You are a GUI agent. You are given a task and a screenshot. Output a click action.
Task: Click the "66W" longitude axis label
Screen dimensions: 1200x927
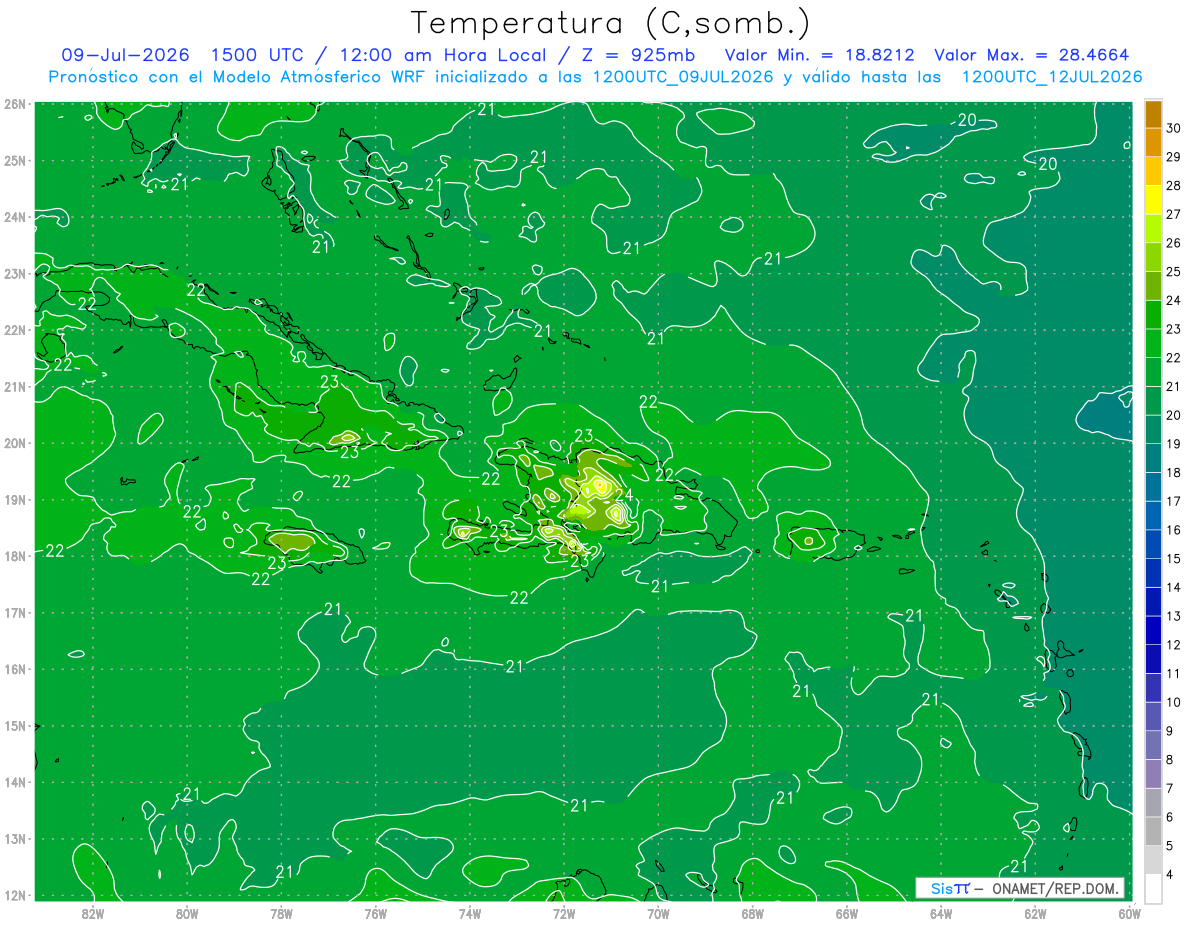tap(847, 913)
